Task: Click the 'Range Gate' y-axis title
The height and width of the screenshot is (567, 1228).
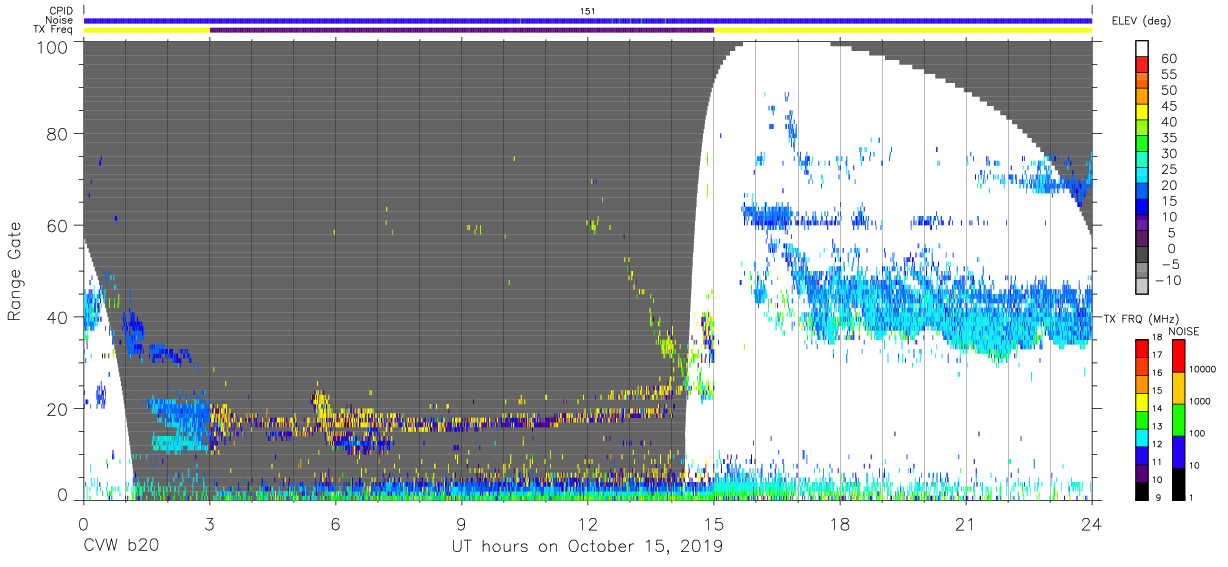Action: (14, 272)
